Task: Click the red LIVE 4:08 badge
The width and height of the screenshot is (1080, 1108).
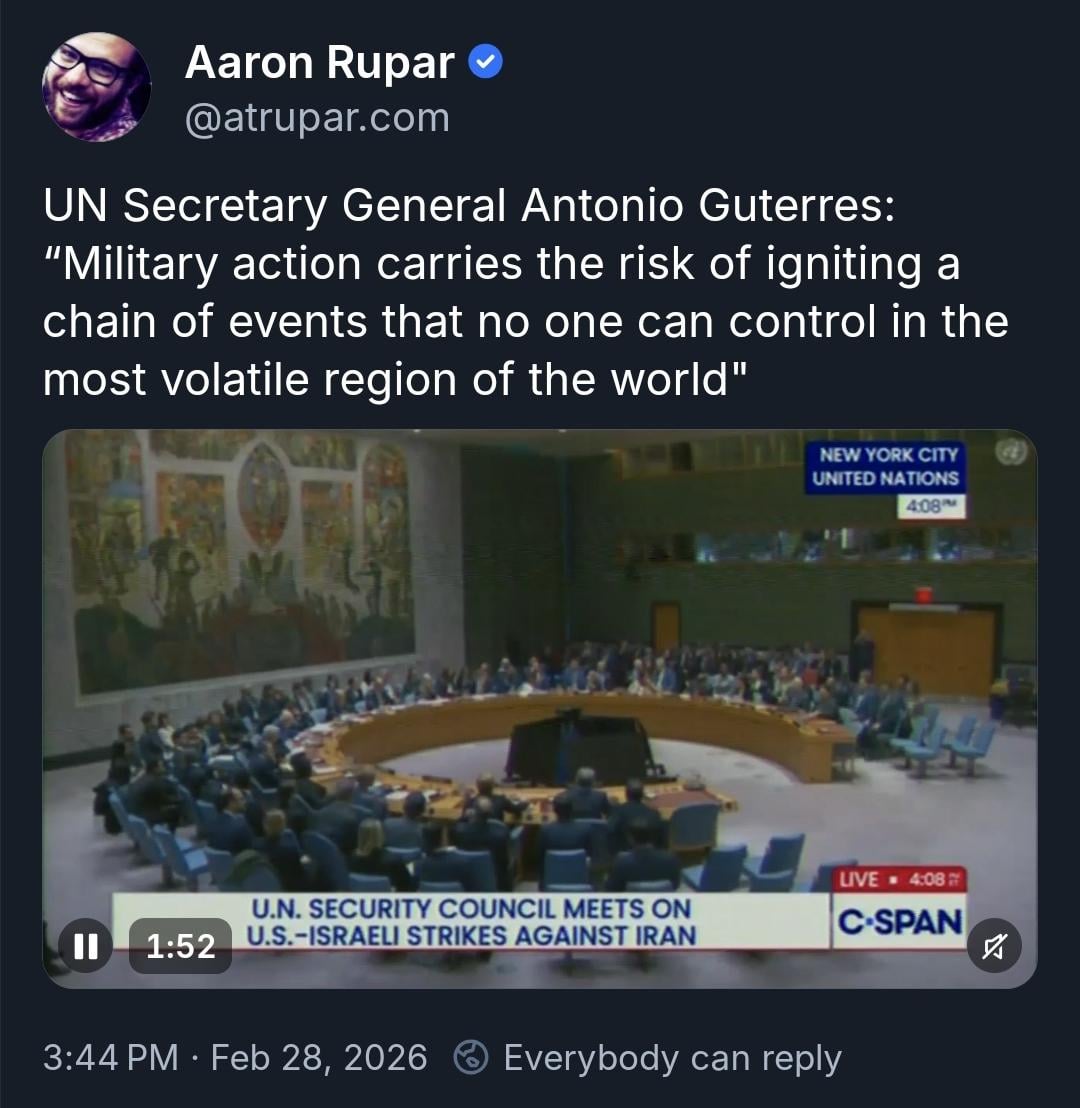Action: pos(900,880)
